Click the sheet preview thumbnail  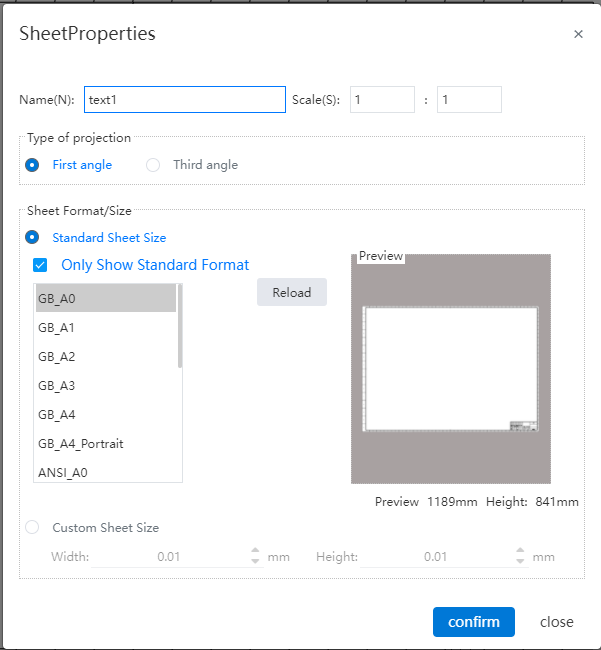click(451, 369)
